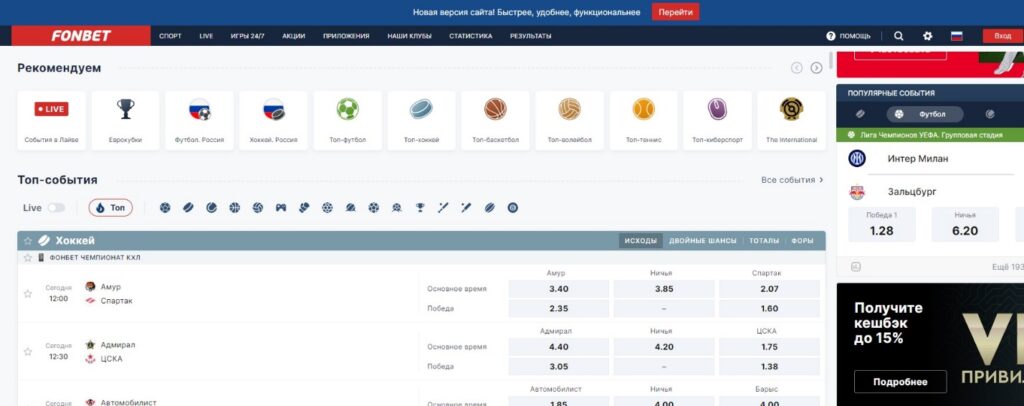Click Подробнее button on cashback banner
Image resolution: width=1024 pixels, height=406 pixels.
[x=900, y=382]
